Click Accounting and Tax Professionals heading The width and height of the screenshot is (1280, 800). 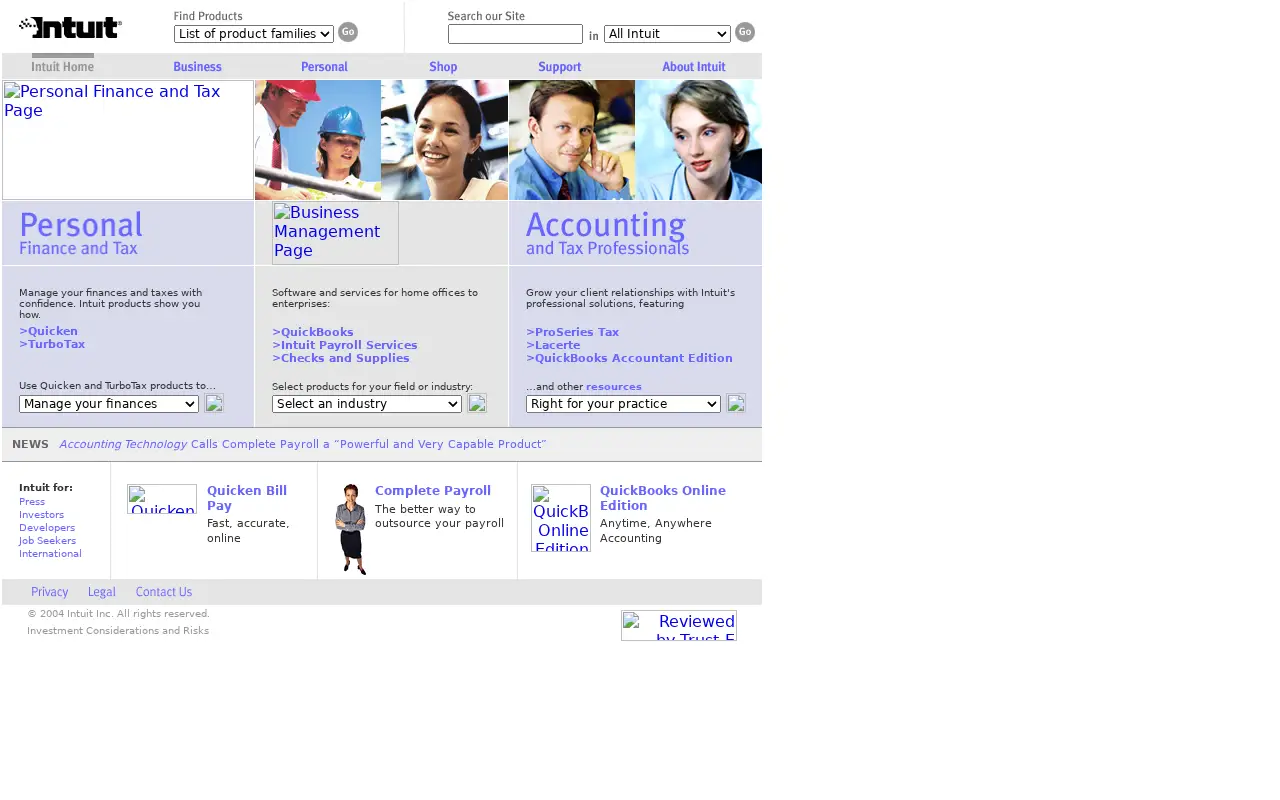pyautogui.click(x=607, y=233)
